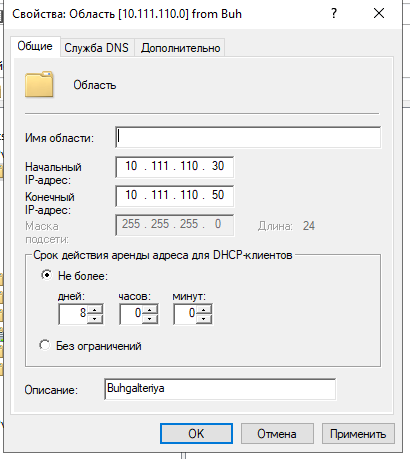Select the 'Общие' tab
This screenshot has width=410, height=459.
coord(35,46)
